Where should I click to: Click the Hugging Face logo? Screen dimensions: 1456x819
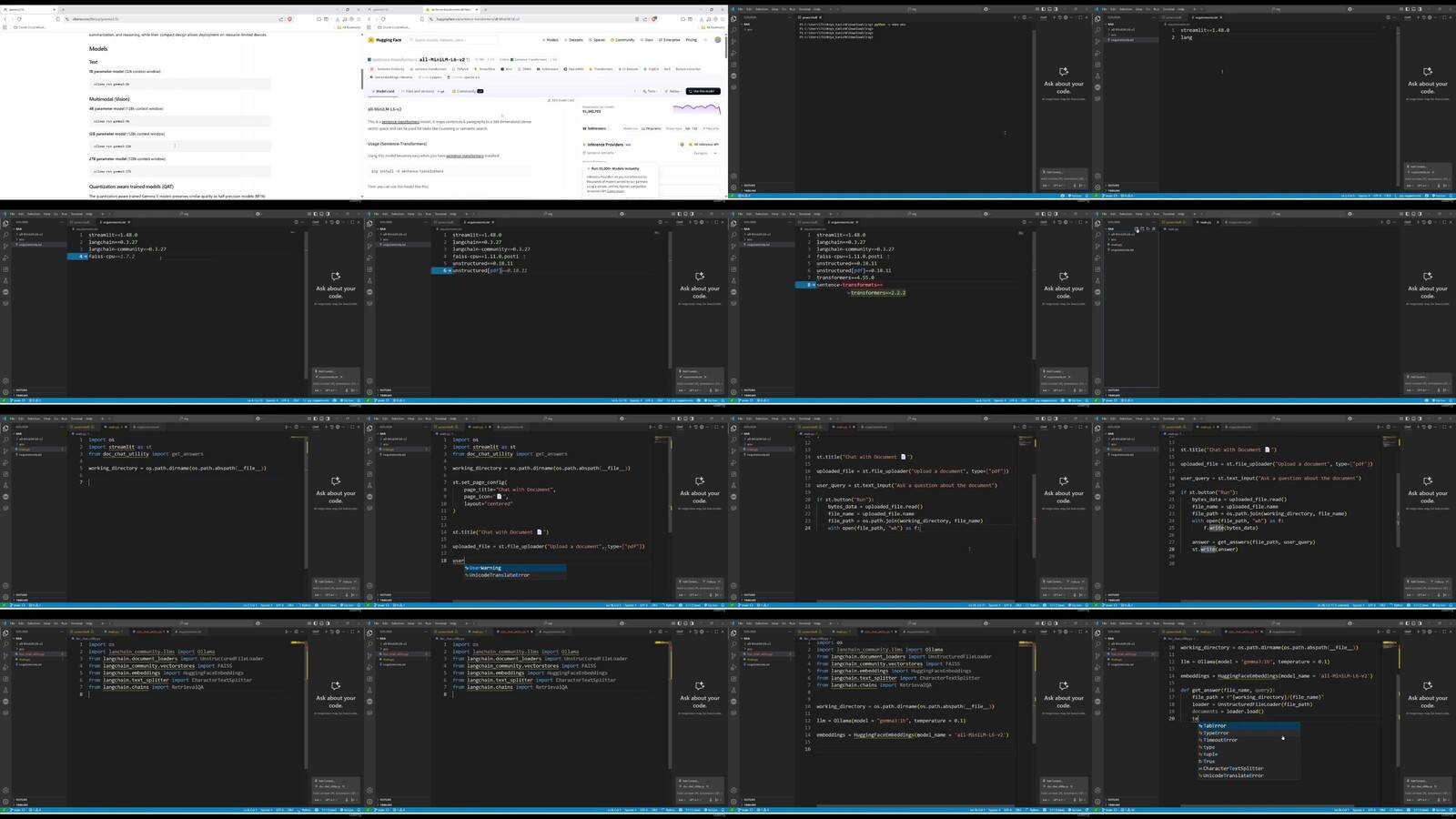click(386, 40)
